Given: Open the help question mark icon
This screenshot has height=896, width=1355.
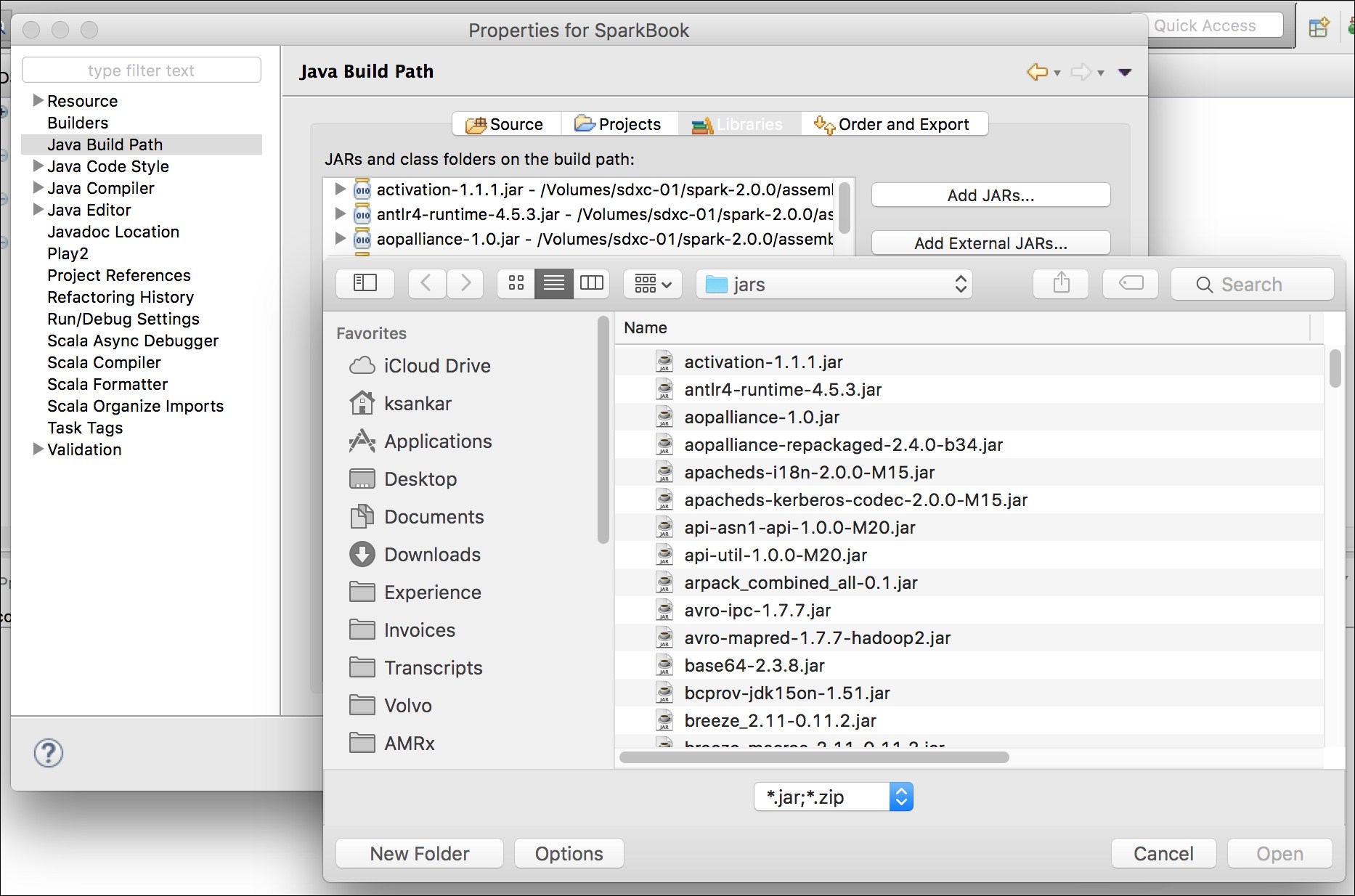Looking at the screenshot, I should pos(49,753).
